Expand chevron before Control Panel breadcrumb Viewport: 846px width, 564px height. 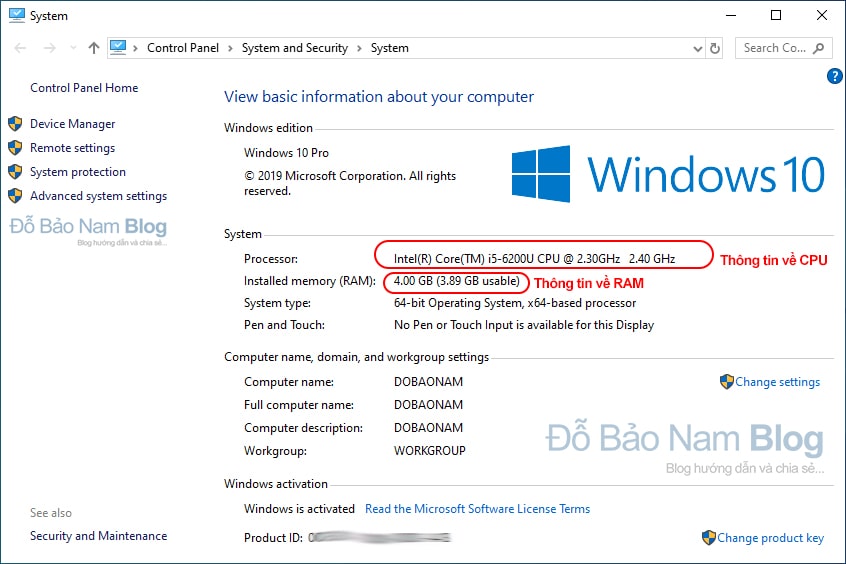click(135, 49)
